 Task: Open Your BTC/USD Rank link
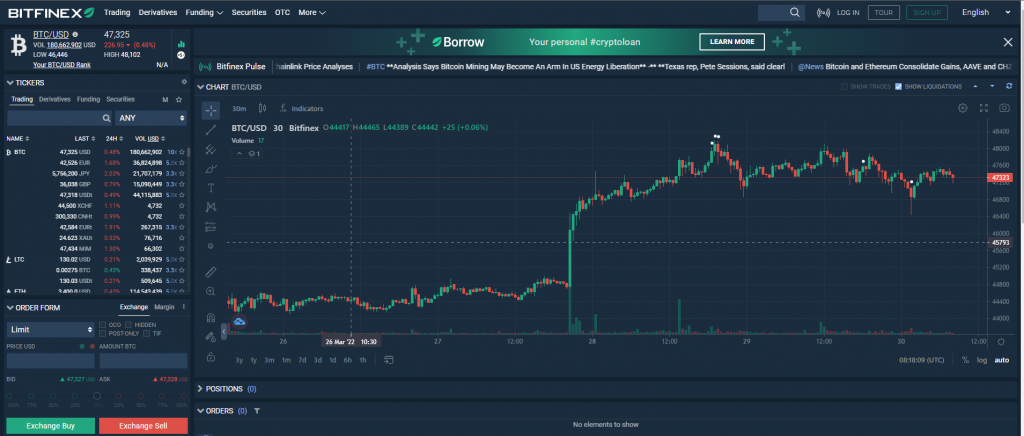[61, 65]
